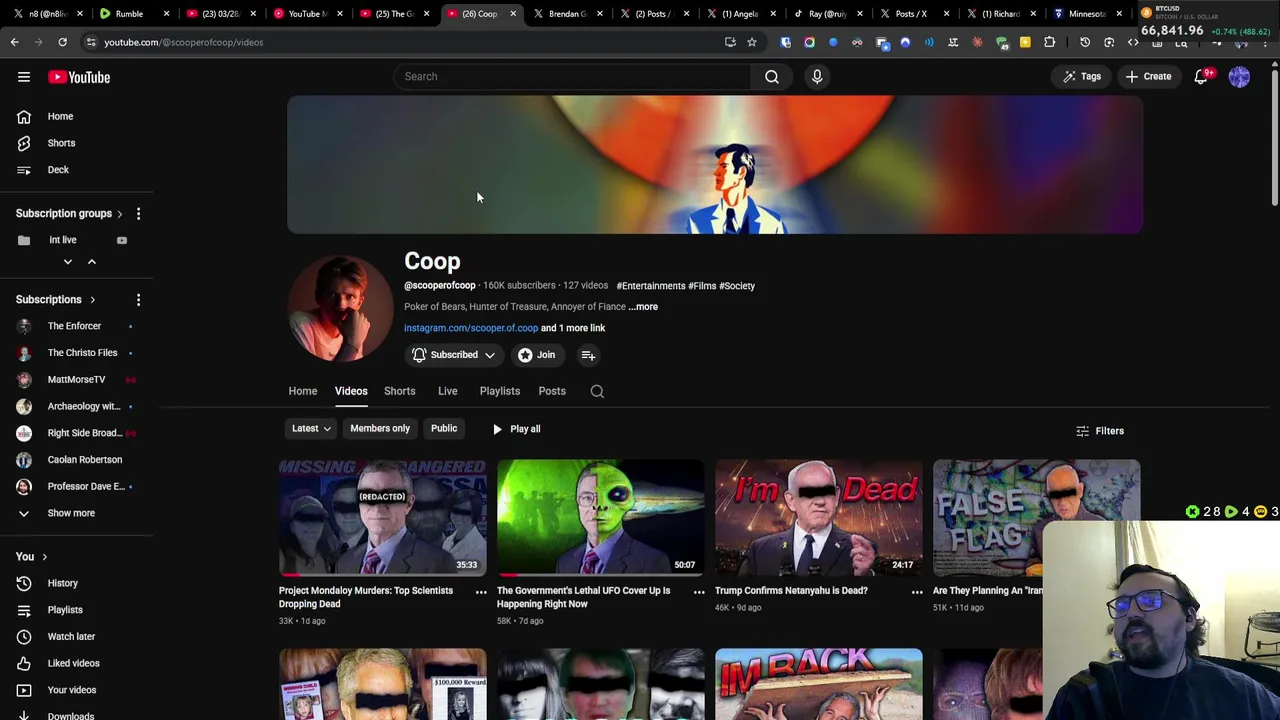Click the Join membership button
This screenshot has width=1280, height=720.
[537, 355]
